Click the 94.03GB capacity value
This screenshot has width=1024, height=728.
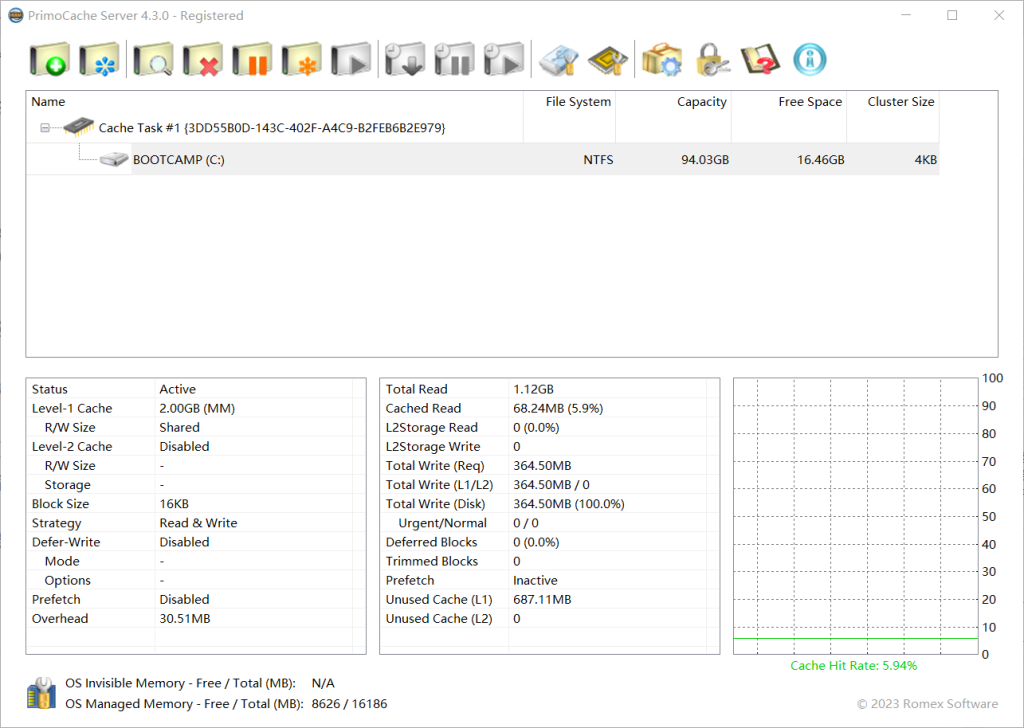[705, 160]
